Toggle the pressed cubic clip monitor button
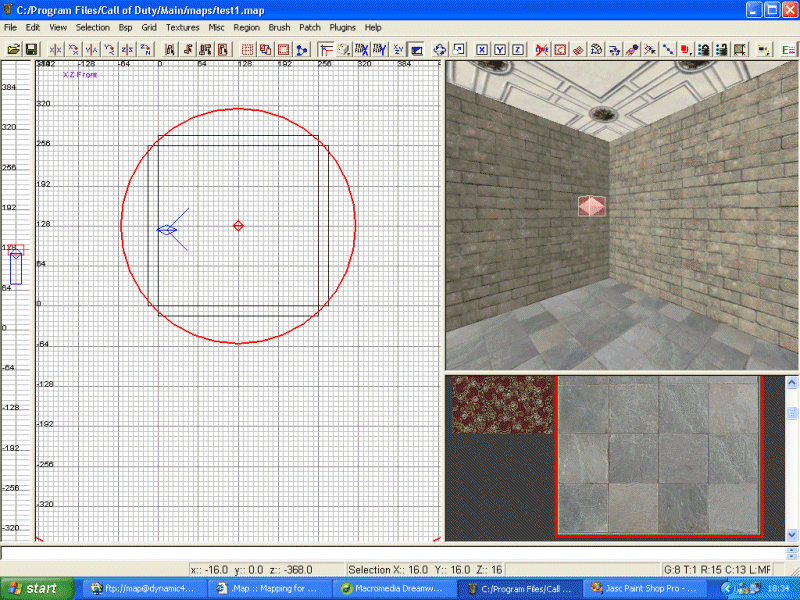 point(417,49)
